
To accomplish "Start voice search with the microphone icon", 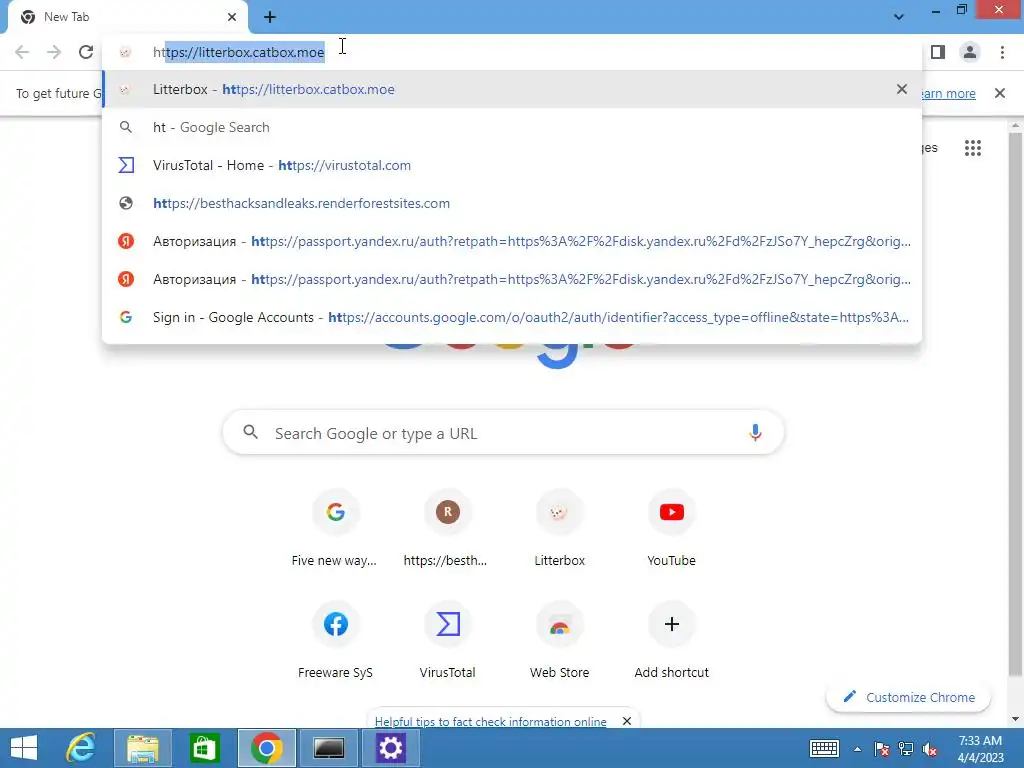I will point(755,432).
